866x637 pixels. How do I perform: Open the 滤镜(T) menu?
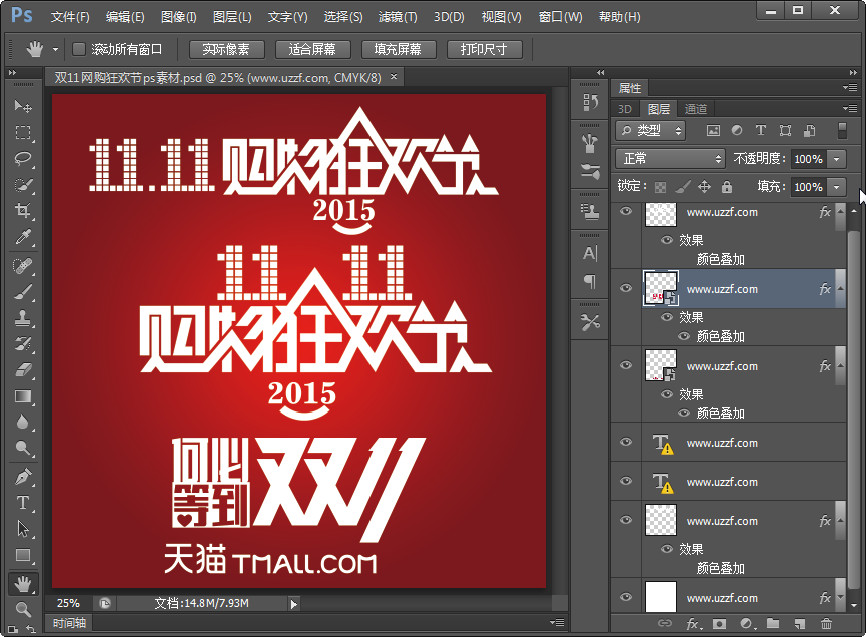coord(398,17)
